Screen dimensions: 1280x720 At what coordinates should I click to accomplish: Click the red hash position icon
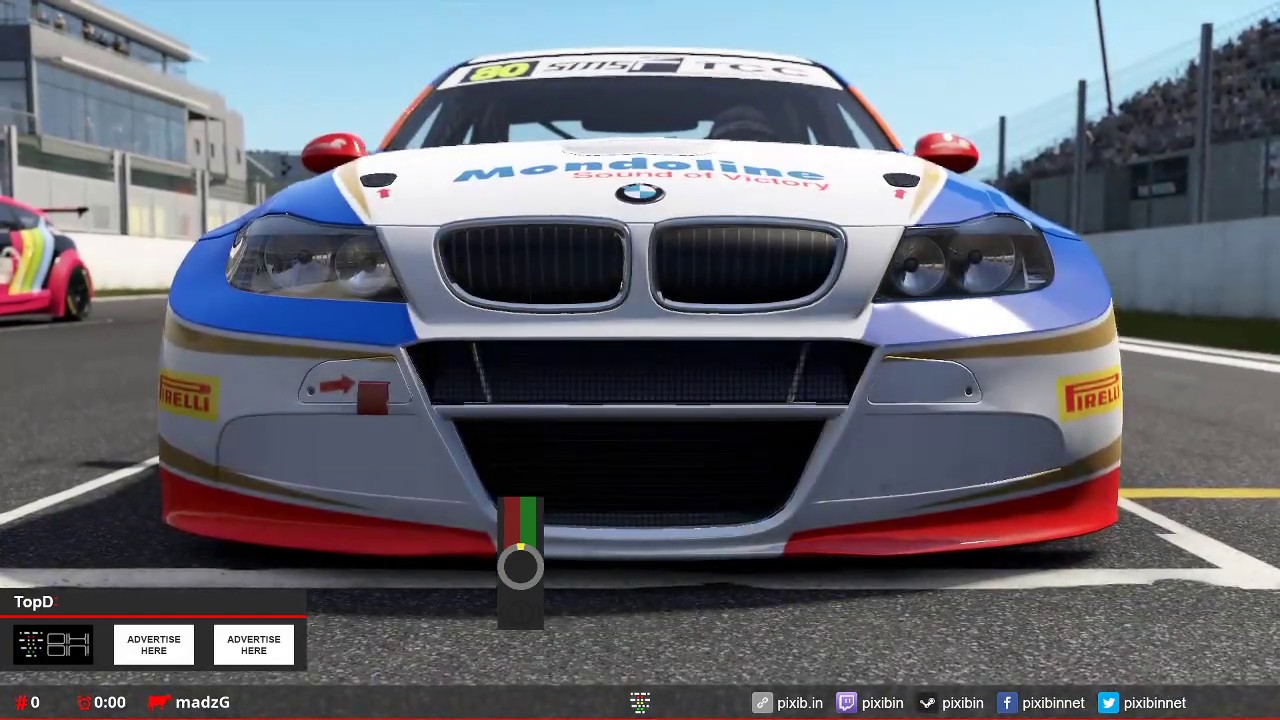pos(21,703)
